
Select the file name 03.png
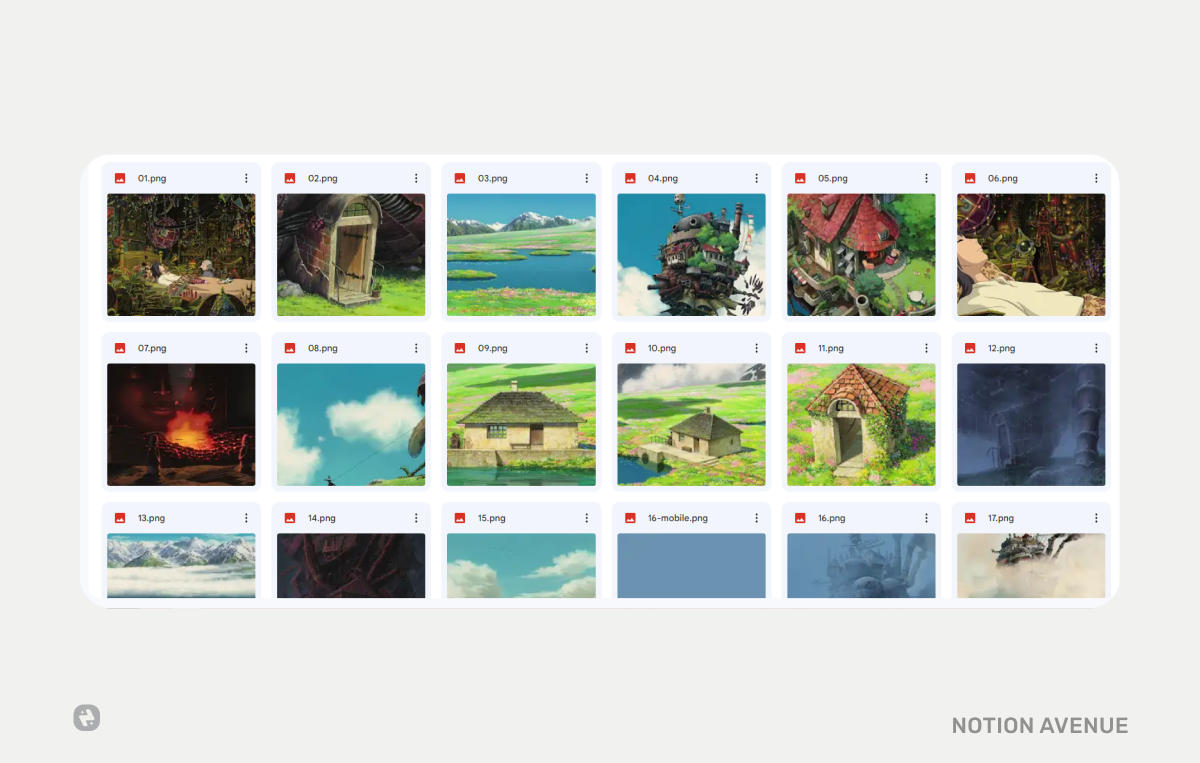[x=492, y=178]
